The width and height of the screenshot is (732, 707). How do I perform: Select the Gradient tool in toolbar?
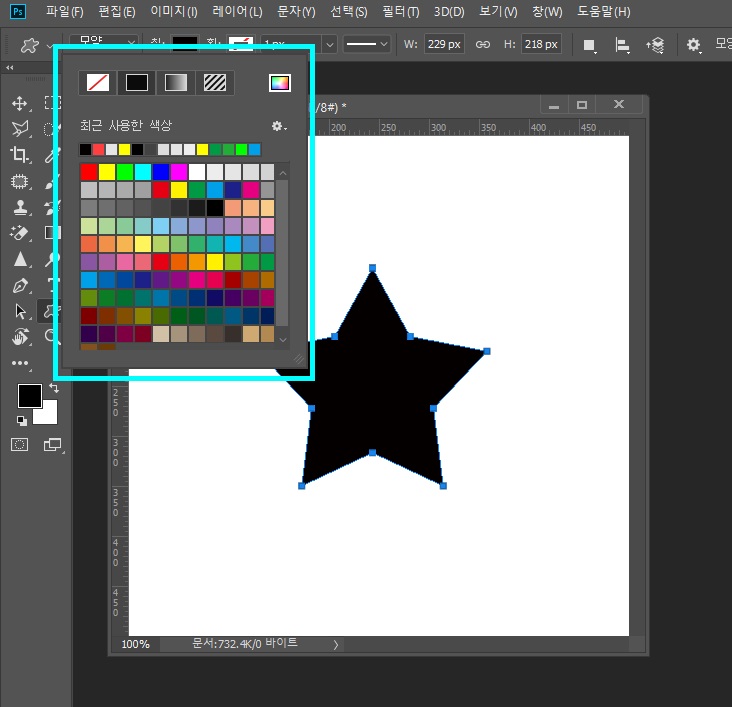51,233
